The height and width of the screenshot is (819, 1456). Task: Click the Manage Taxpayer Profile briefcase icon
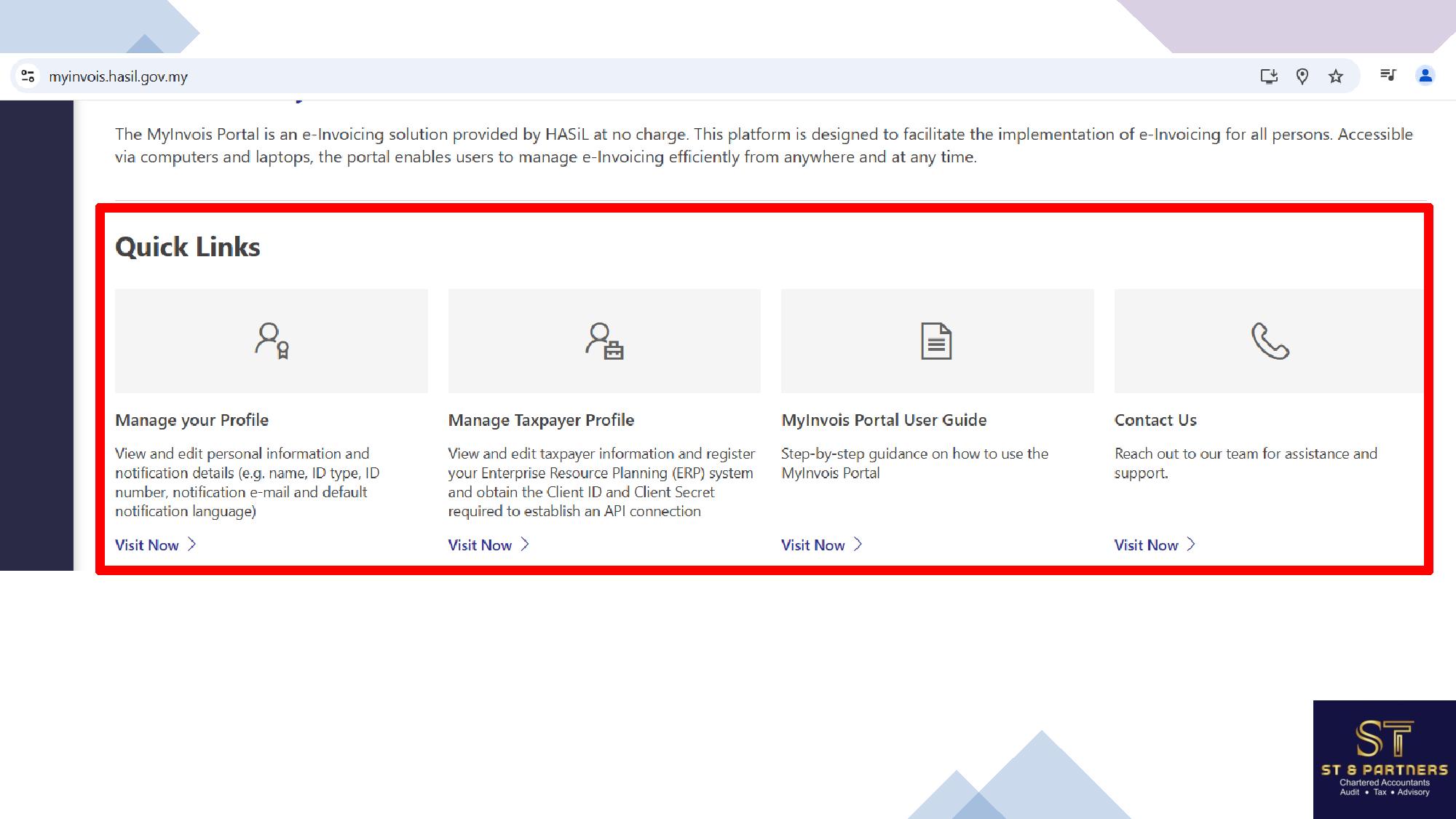point(604,341)
